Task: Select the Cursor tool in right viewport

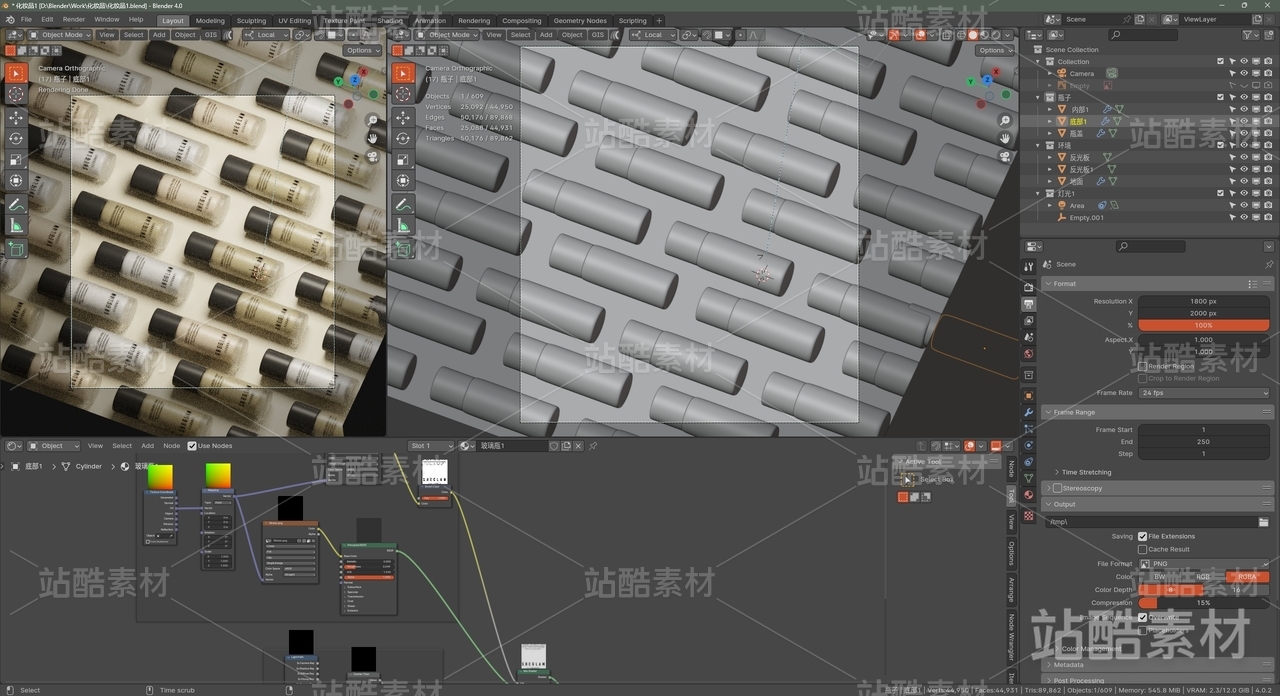Action: [x=402, y=94]
